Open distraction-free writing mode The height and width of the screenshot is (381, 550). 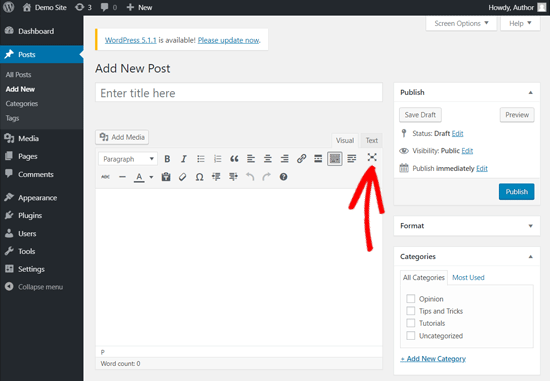coord(372,157)
